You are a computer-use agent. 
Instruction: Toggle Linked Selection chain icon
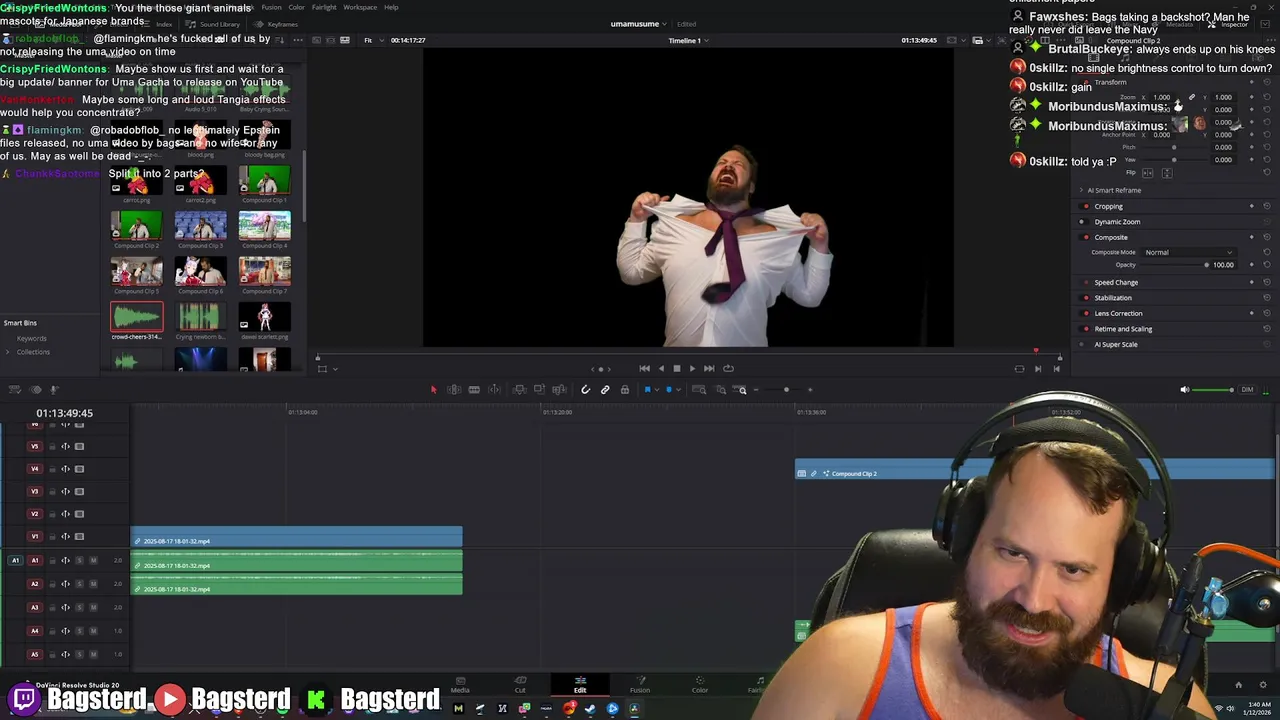(605, 390)
